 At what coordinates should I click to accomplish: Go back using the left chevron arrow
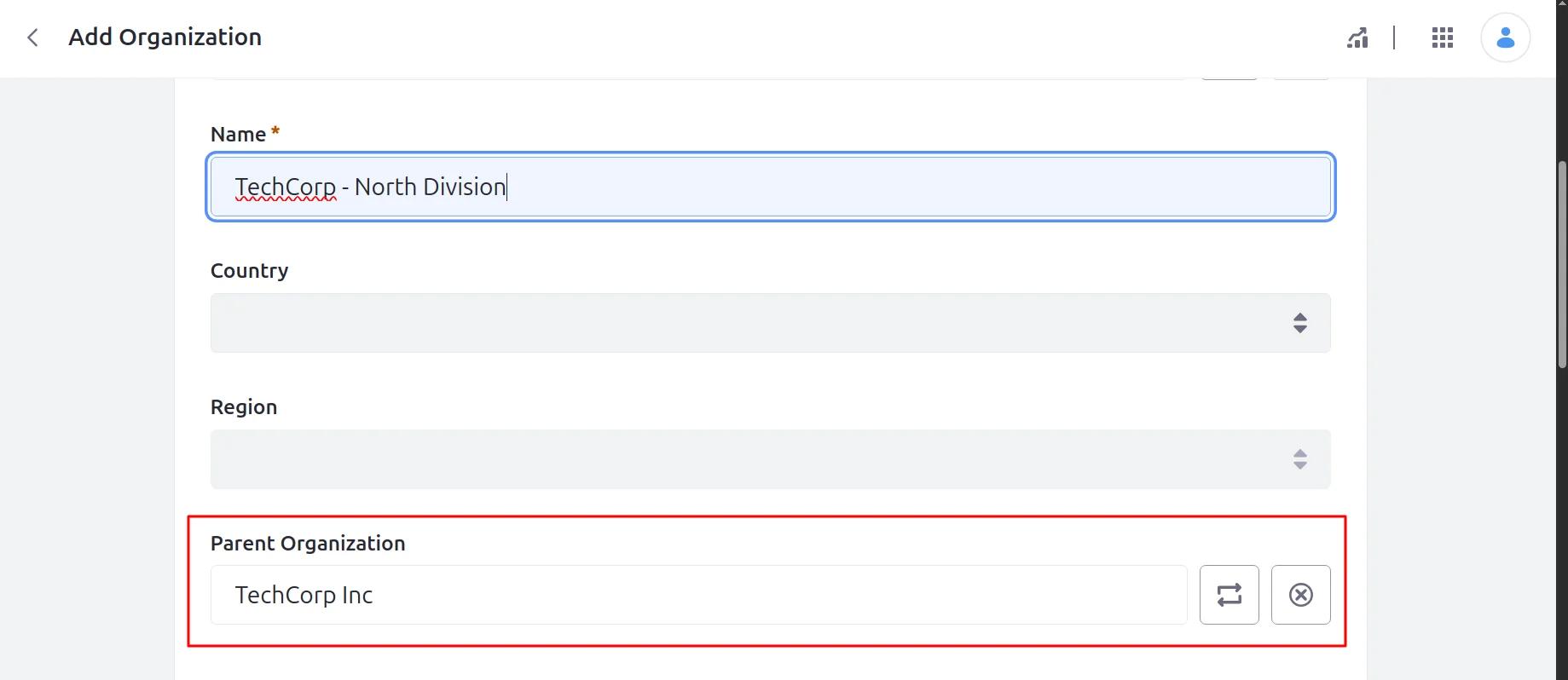coord(32,37)
